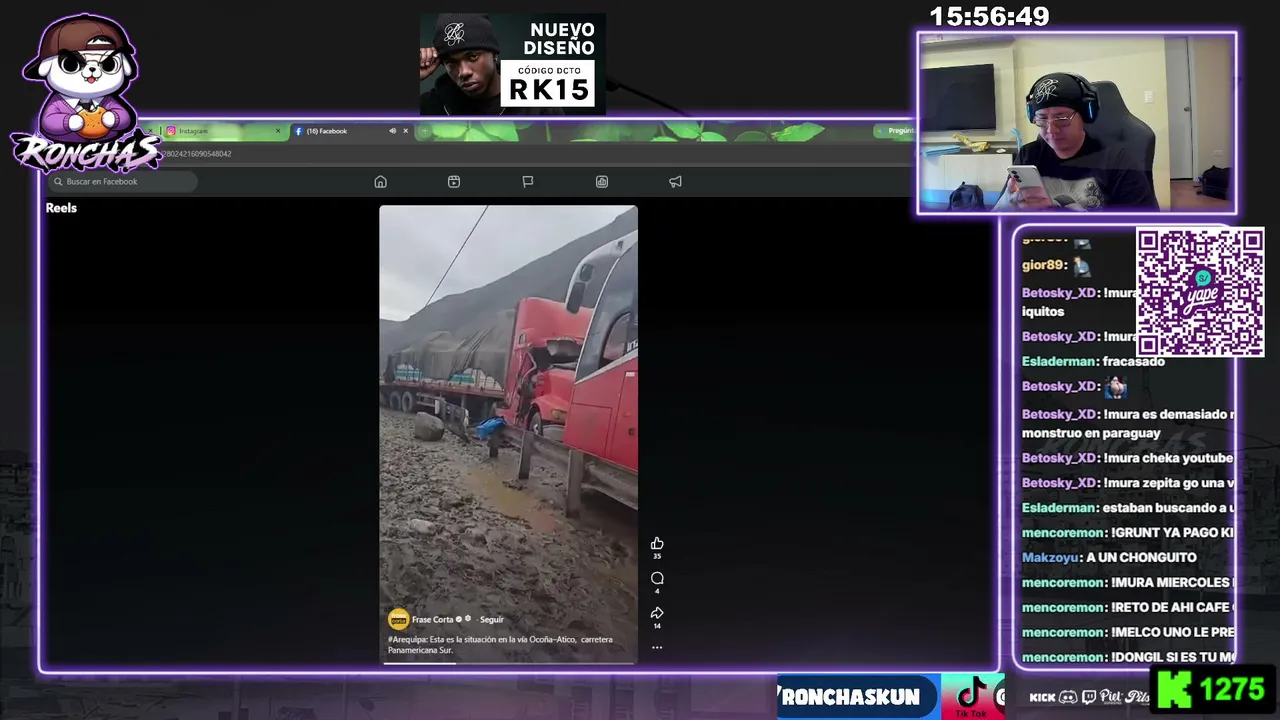Viewport: 1280px width, 720px height.
Task: Click mencoremon's '!RETO DE AHI CAFE' message
Action: click(1127, 607)
